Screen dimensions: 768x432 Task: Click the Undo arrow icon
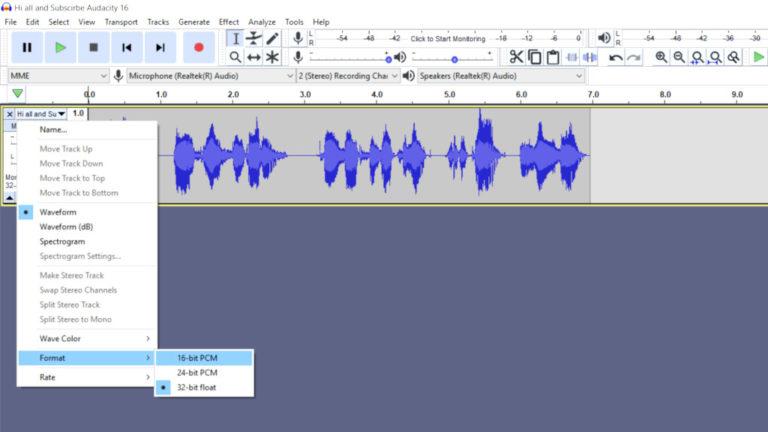coord(616,57)
